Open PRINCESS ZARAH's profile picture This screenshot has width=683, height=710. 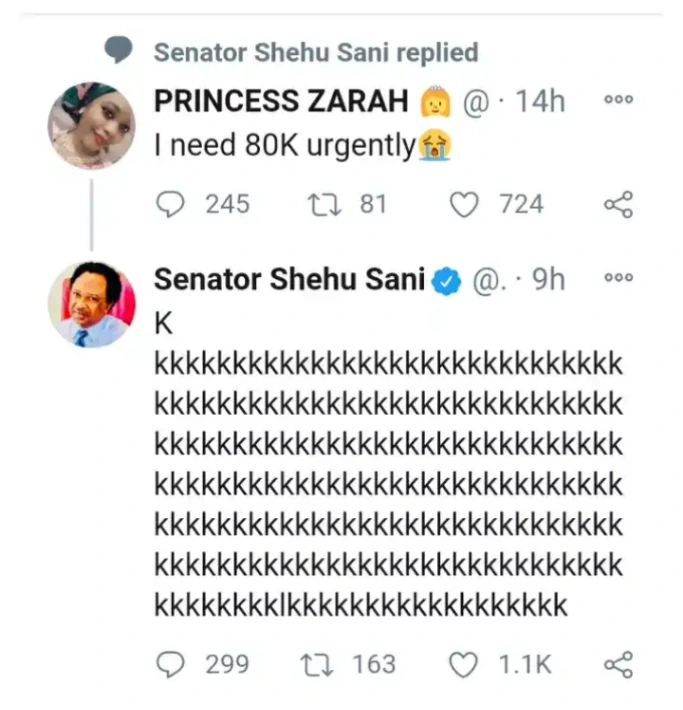tap(91, 126)
